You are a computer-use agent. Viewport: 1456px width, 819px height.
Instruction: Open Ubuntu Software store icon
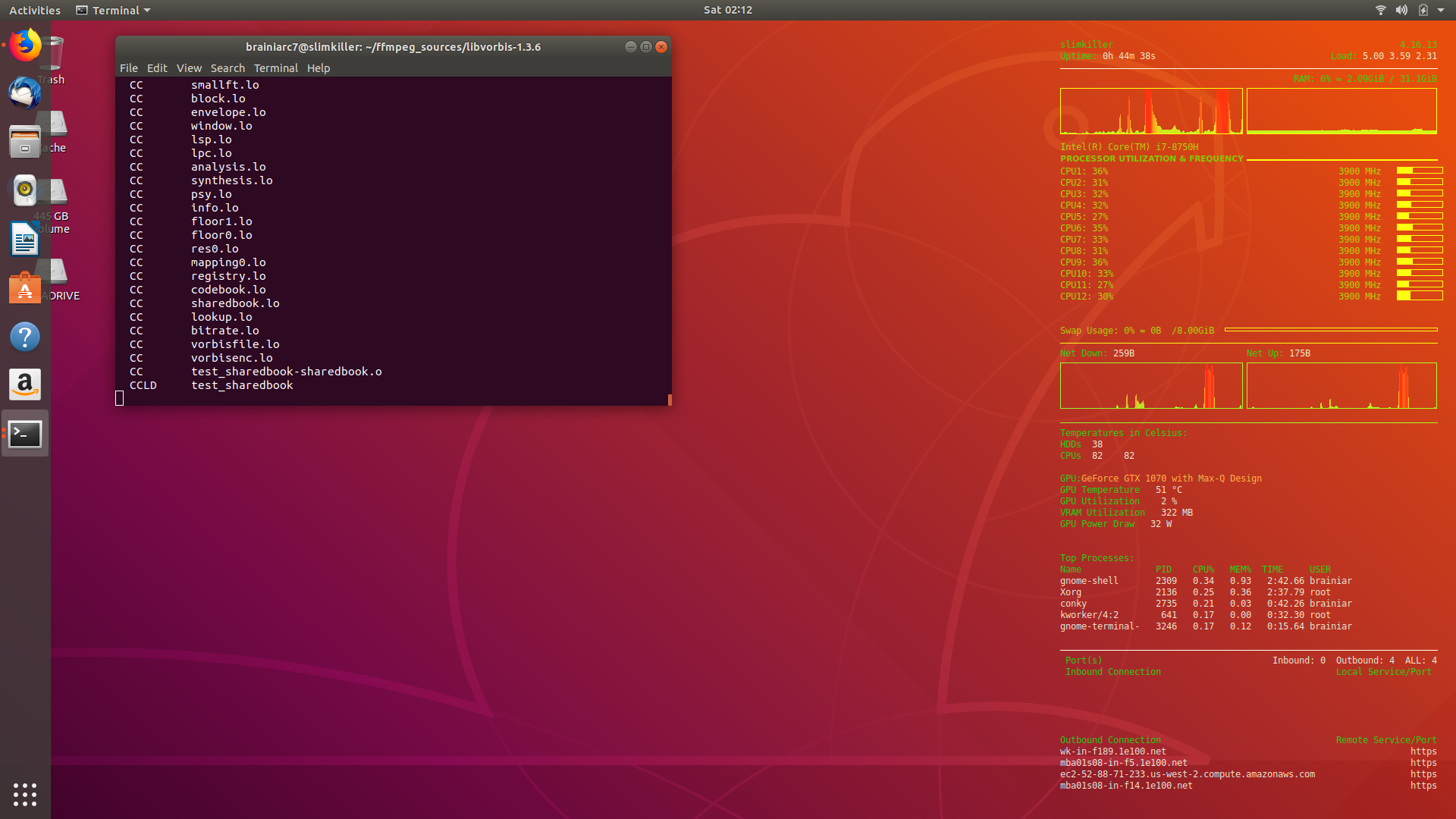[x=25, y=288]
